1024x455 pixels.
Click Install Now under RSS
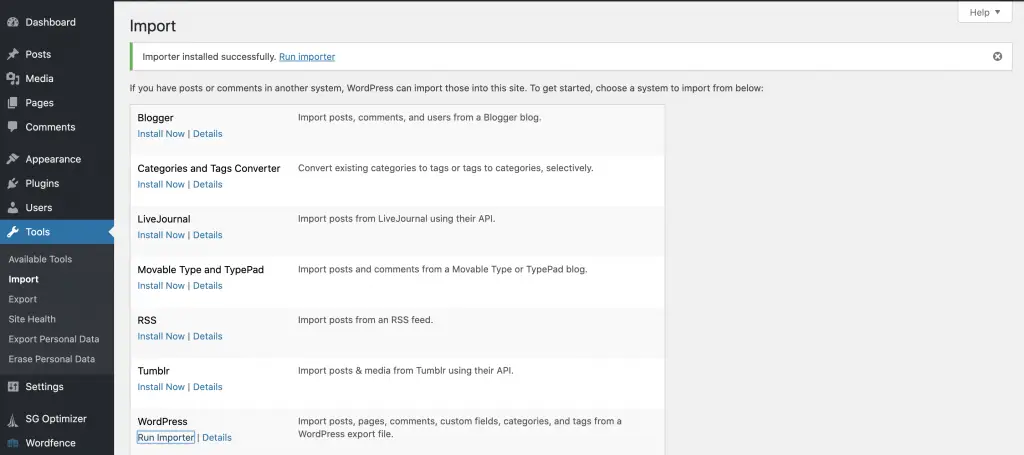tap(161, 336)
